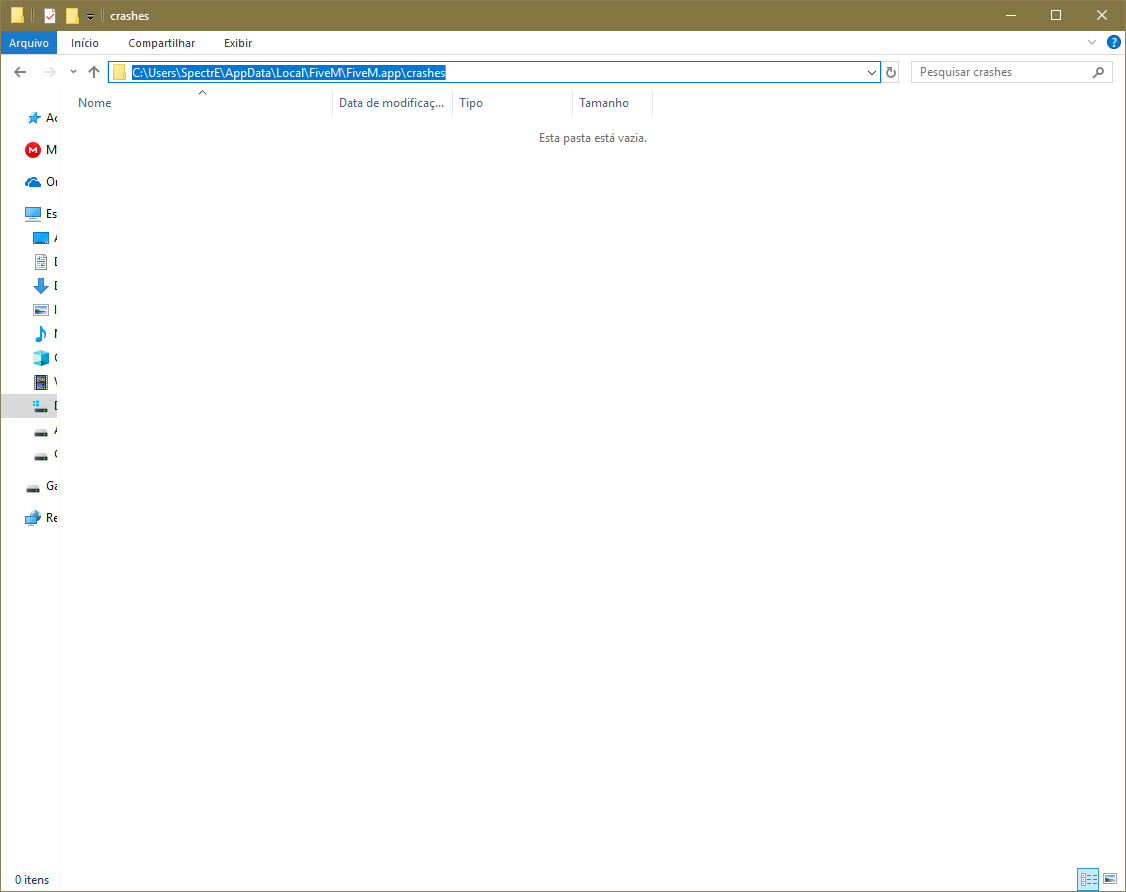Viewport: 1126px width, 892px height.
Task: Switch to the Início ribbon tab
Action: tap(85, 43)
